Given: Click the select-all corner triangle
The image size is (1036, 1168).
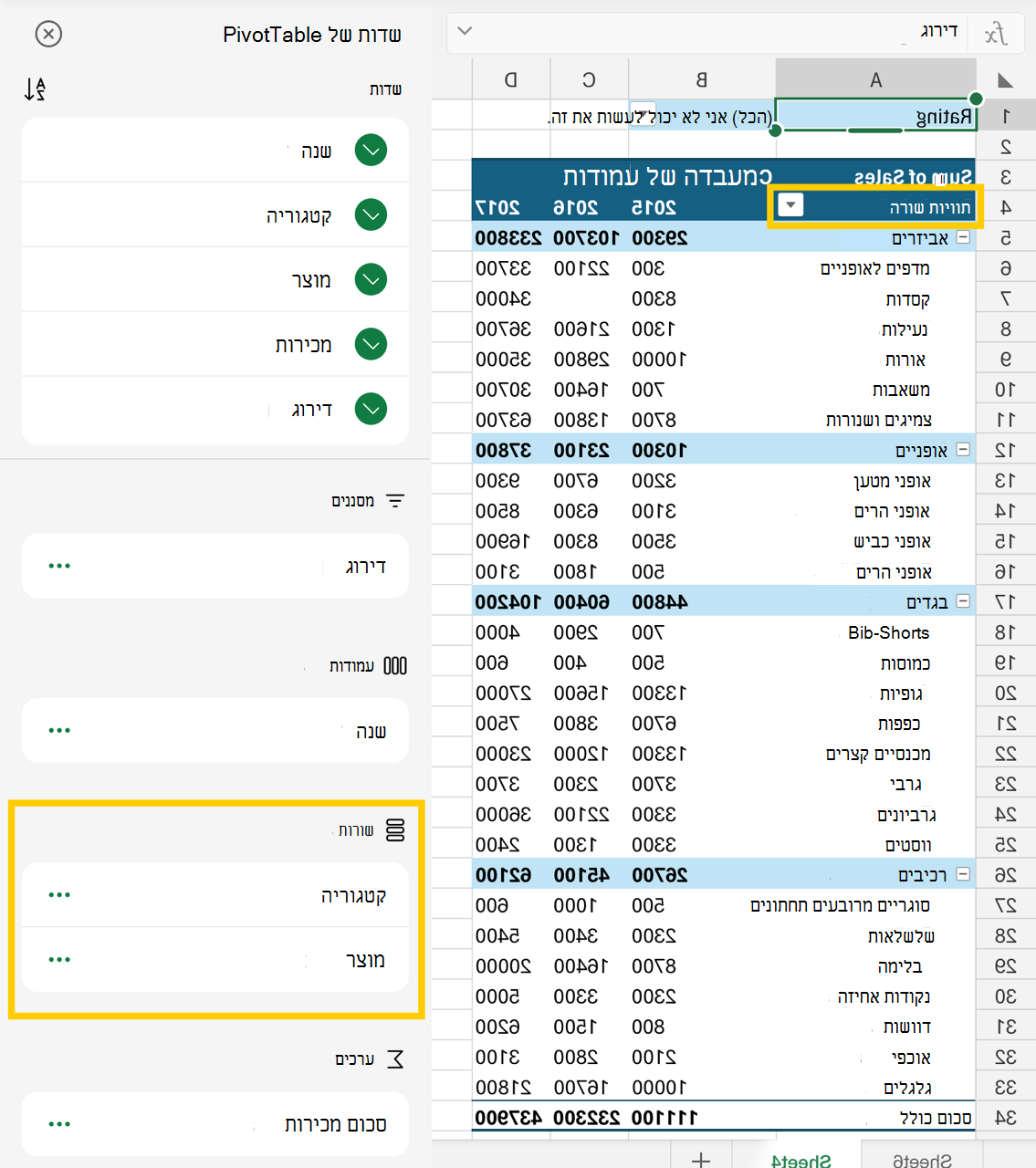Looking at the screenshot, I should pos(1005,80).
